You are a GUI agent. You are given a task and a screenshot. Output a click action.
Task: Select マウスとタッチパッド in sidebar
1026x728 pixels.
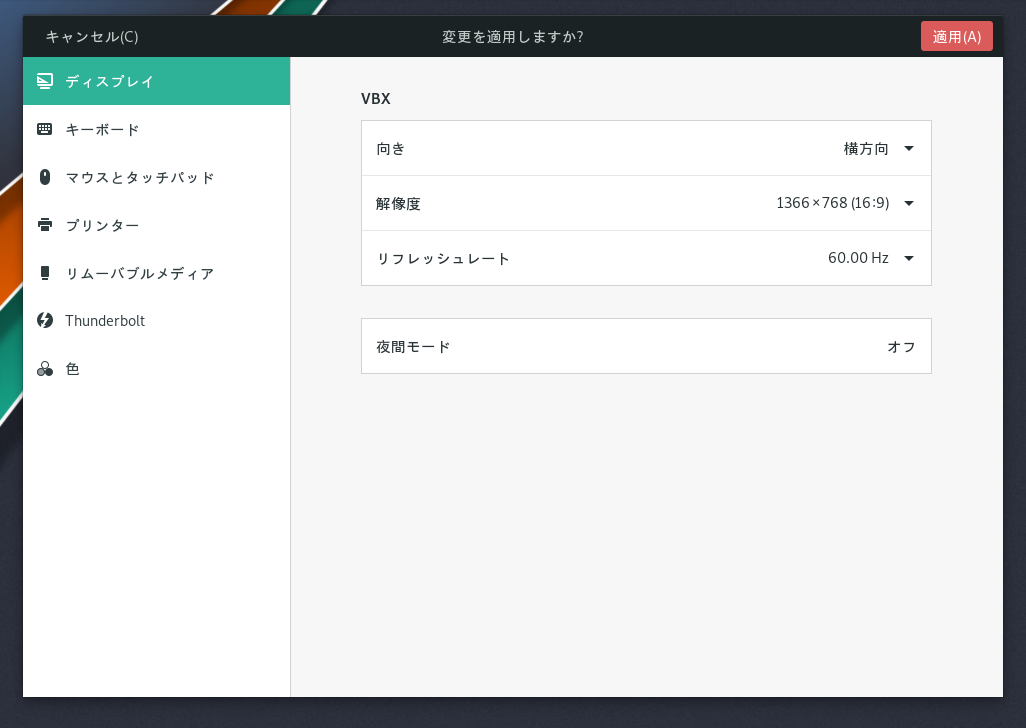point(156,177)
